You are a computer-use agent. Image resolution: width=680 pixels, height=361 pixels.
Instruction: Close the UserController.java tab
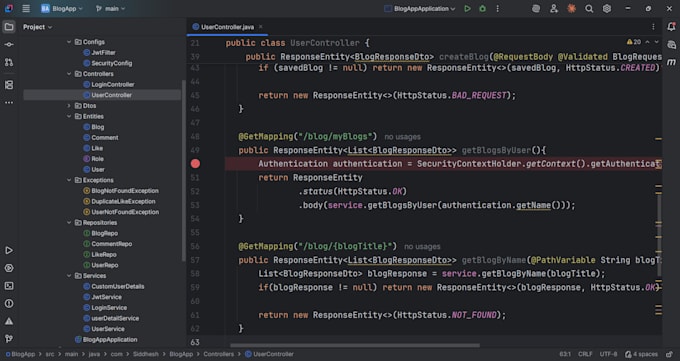point(261,27)
